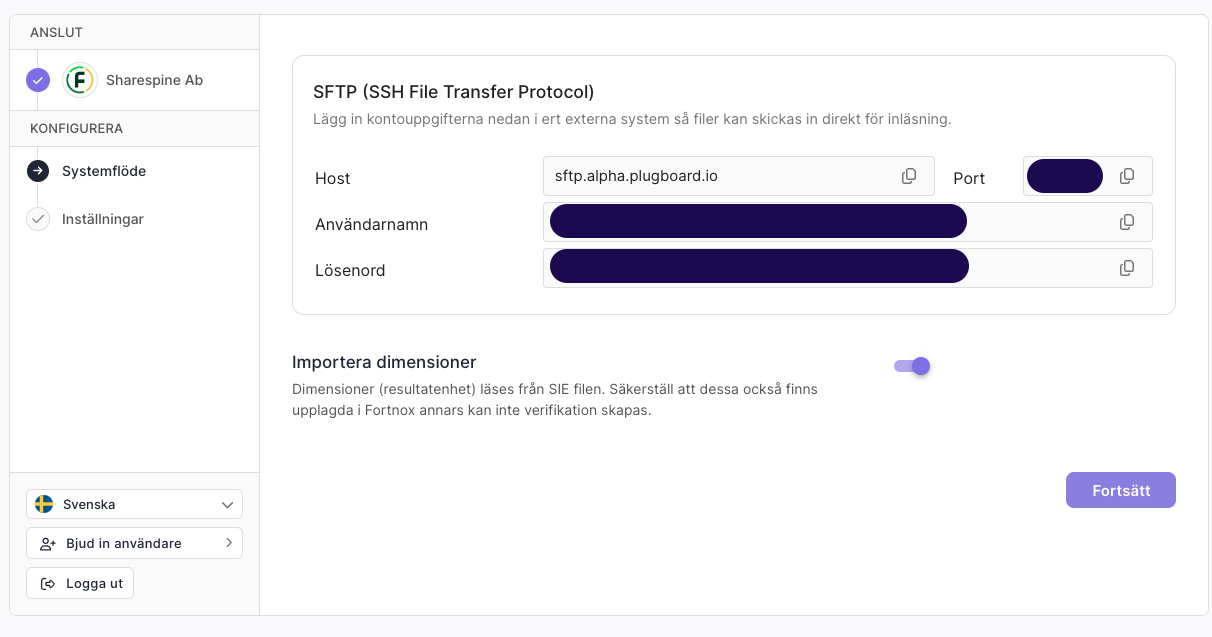Click the Swedish flag in language selector
Screen dimensions: 1212x637
pos(44,504)
